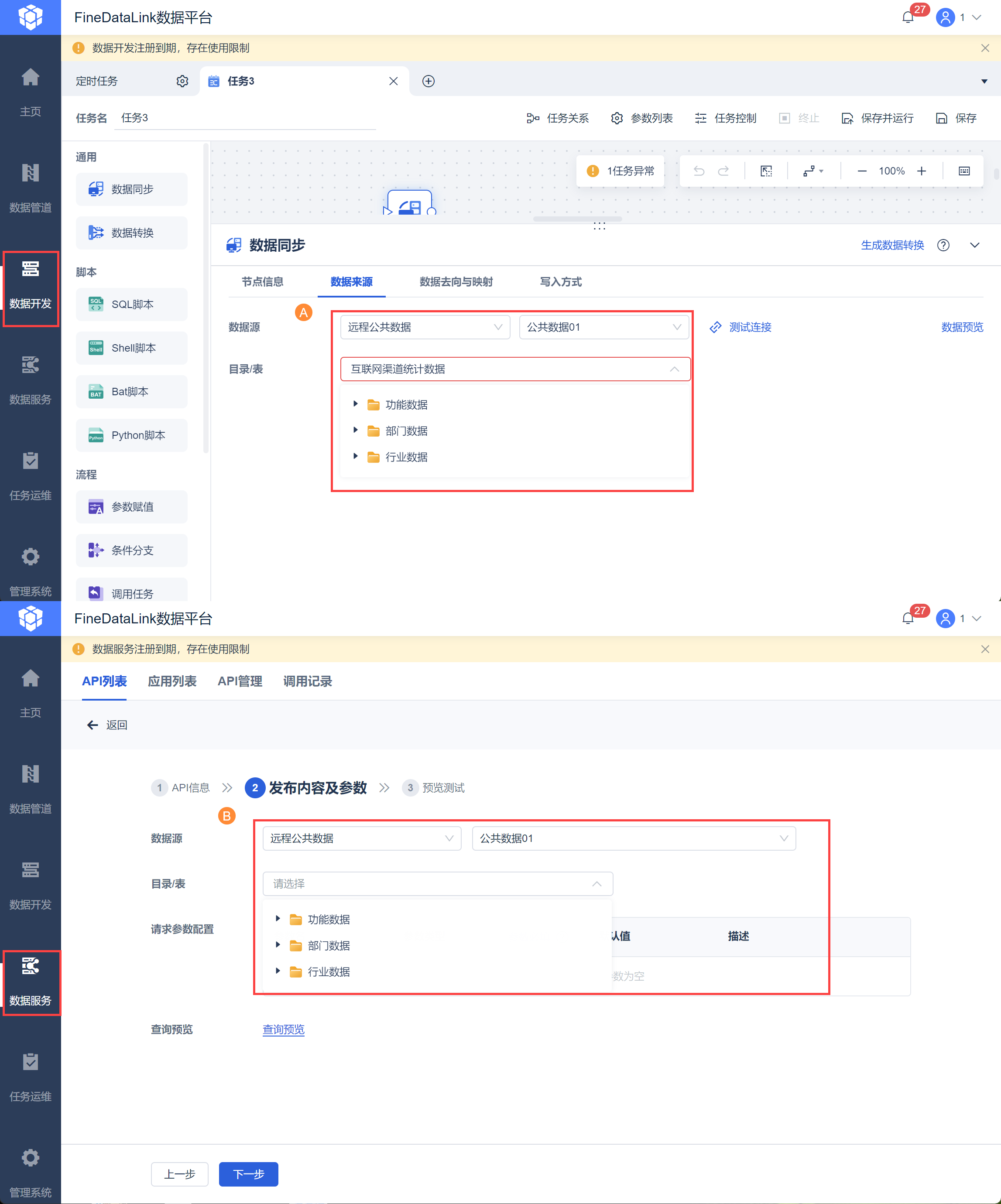Expand 行业数据 folder in the API tree
This screenshot has width=1001, height=1204.
[278, 971]
